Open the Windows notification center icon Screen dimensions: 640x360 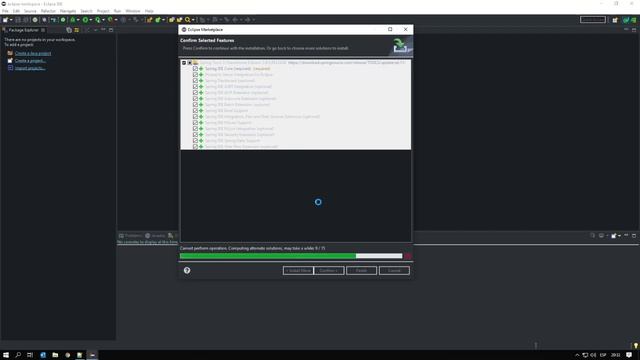(629, 355)
